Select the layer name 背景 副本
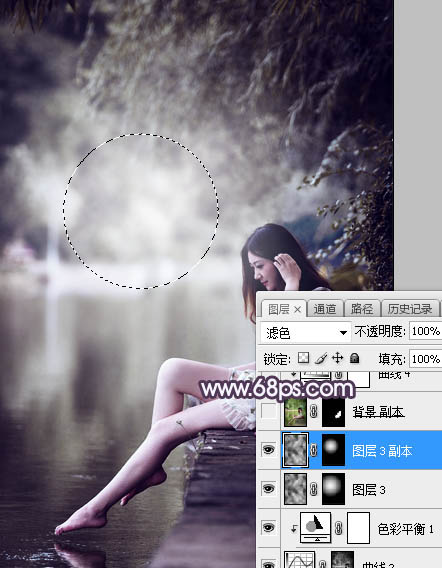This screenshot has height=568, width=442. point(378,412)
